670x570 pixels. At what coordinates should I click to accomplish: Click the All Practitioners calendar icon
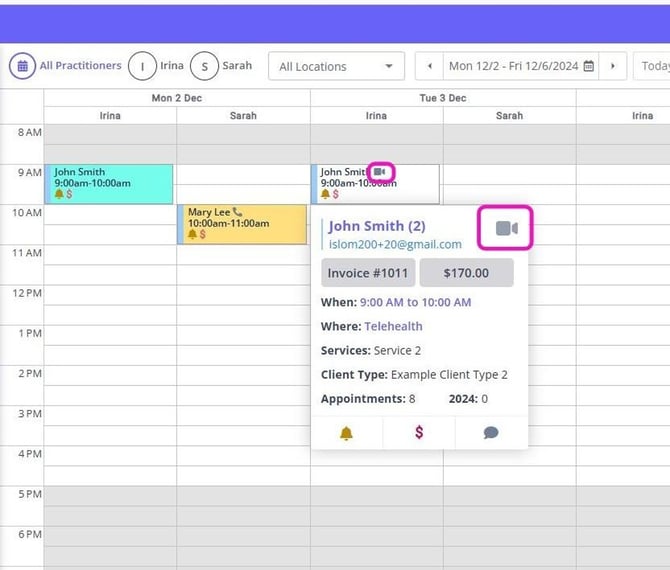click(22, 66)
